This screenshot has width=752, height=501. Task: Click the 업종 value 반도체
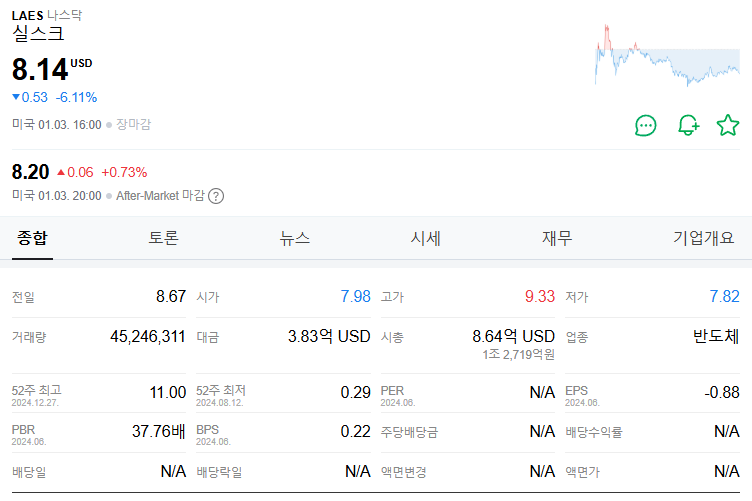(716, 337)
